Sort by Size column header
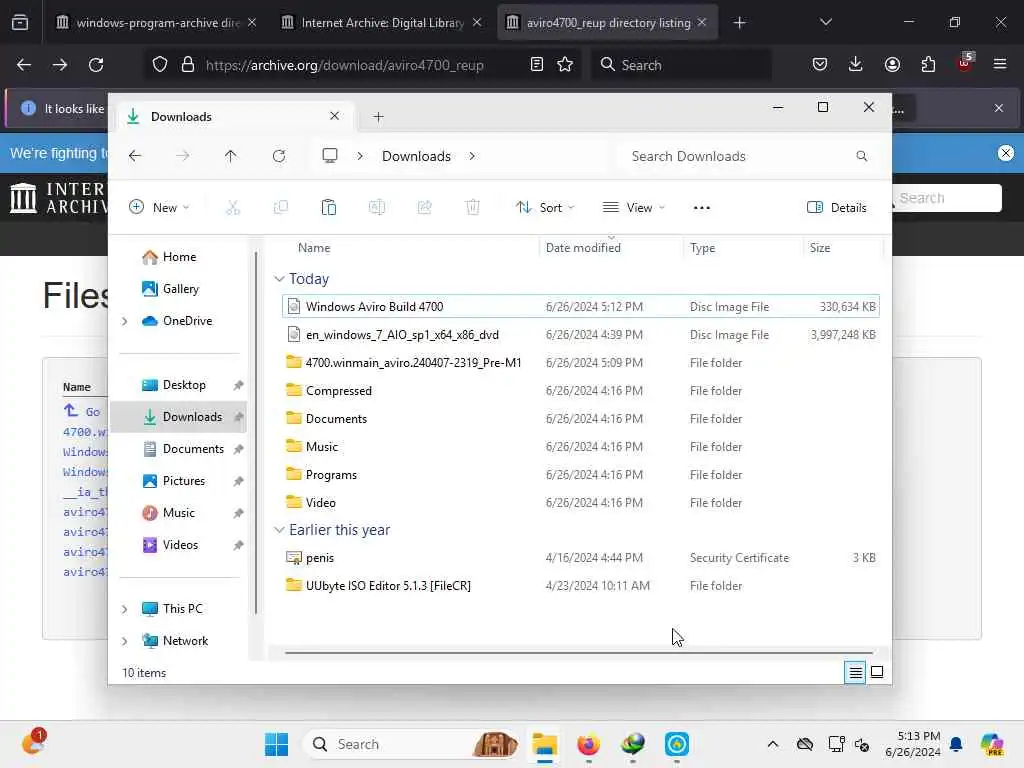This screenshot has height=768, width=1024. pos(820,248)
